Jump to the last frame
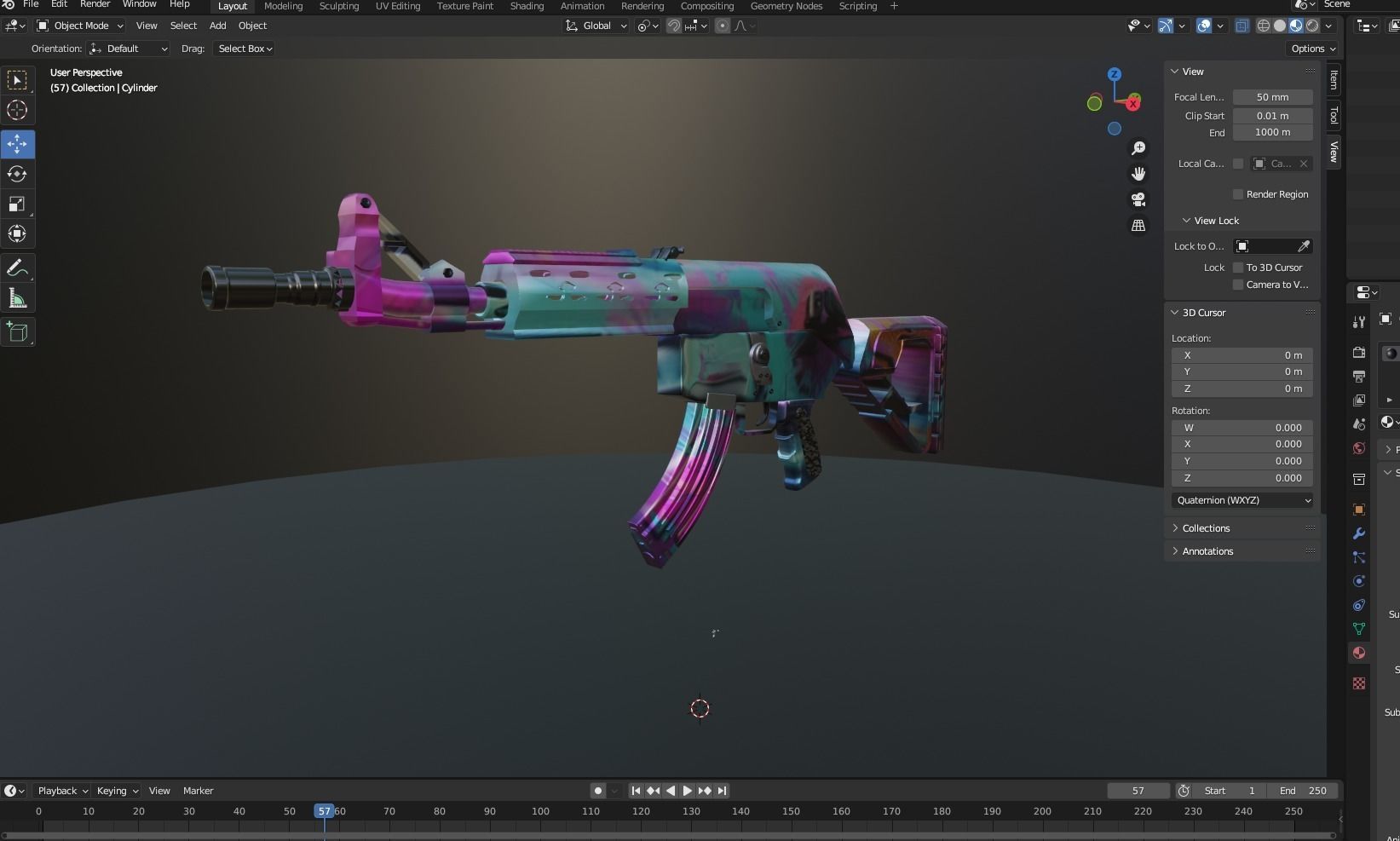 click(723, 791)
